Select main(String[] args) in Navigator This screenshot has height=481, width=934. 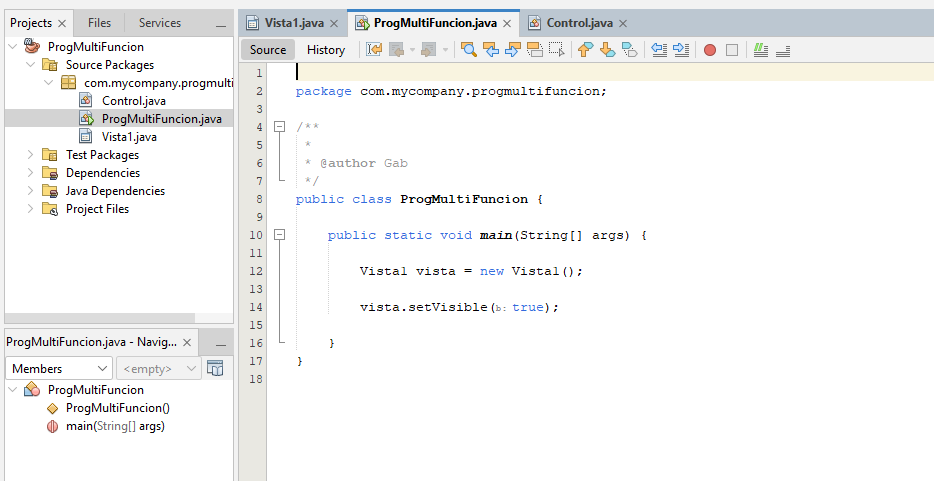click(x=115, y=426)
